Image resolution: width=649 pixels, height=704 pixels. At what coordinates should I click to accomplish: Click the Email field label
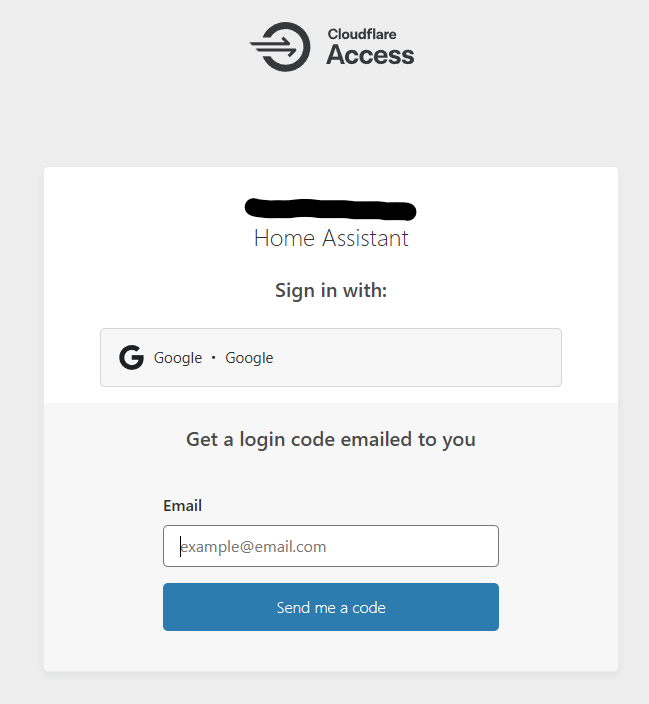pos(182,506)
